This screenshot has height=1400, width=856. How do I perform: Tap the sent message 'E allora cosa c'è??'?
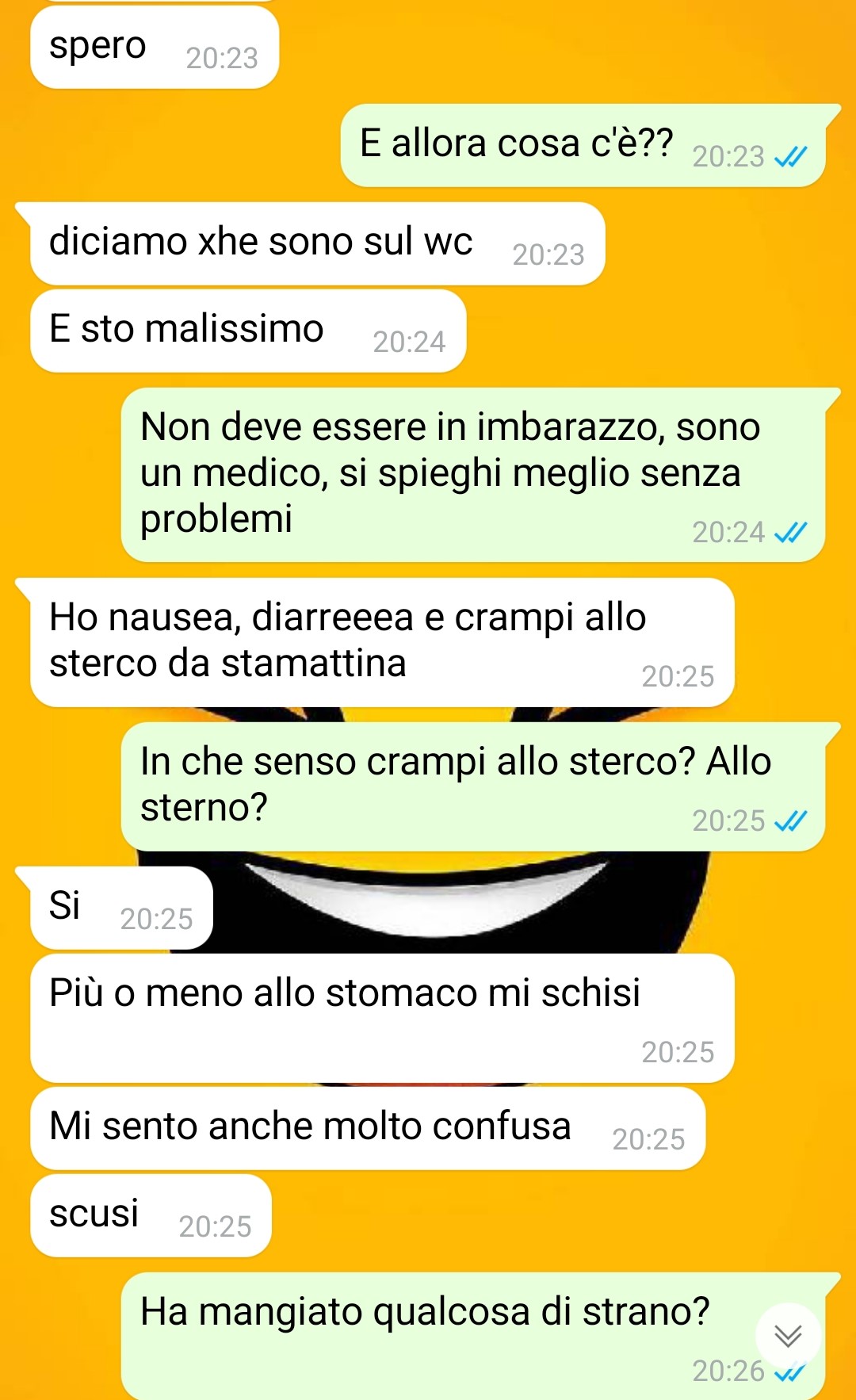click(583, 145)
